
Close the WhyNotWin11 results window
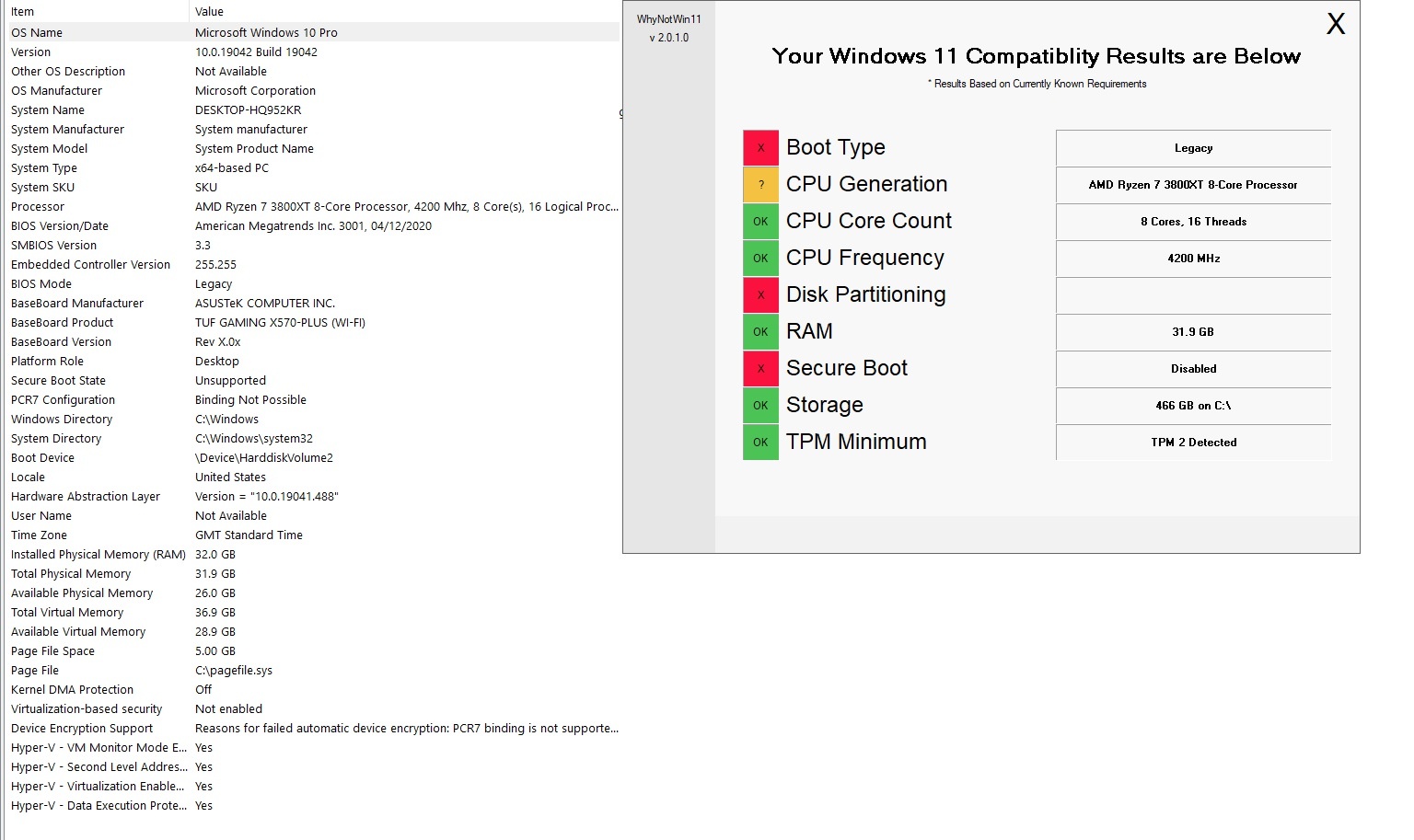tap(1336, 24)
